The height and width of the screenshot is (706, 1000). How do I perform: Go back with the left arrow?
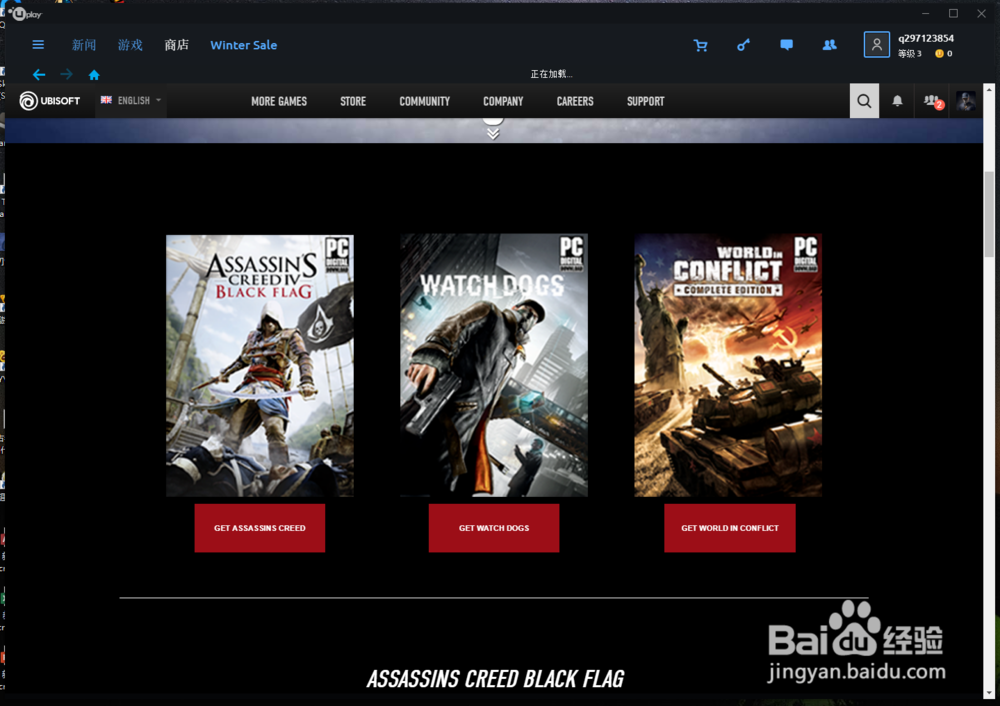click(39, 75)
